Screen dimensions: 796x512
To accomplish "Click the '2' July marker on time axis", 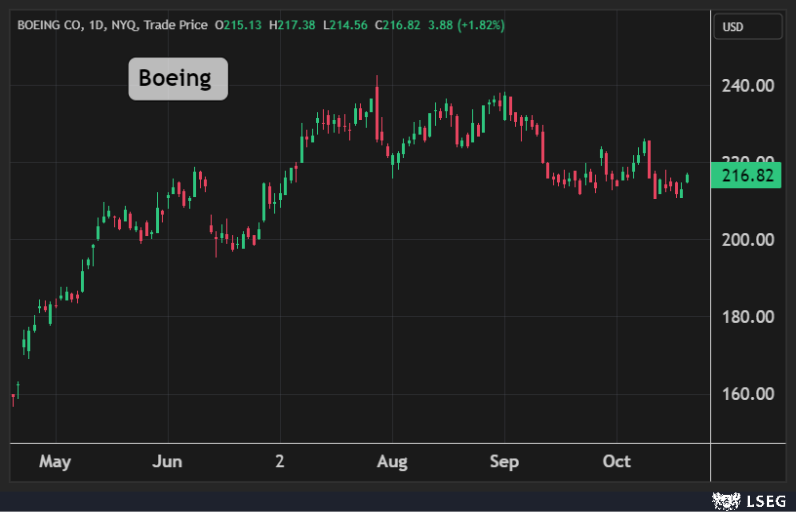I will click(280, 461).
